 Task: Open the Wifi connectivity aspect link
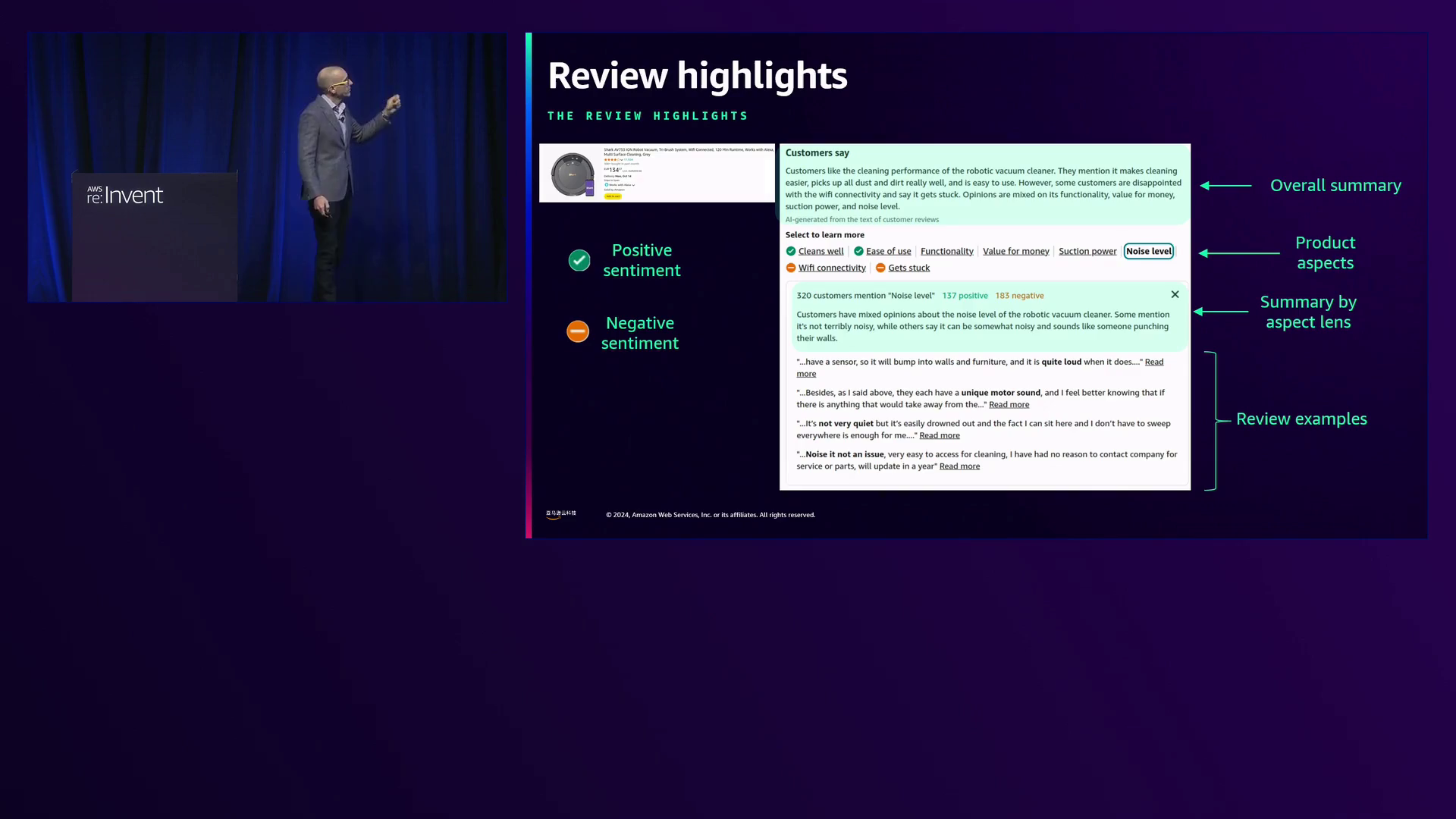[x=831, y=268]
